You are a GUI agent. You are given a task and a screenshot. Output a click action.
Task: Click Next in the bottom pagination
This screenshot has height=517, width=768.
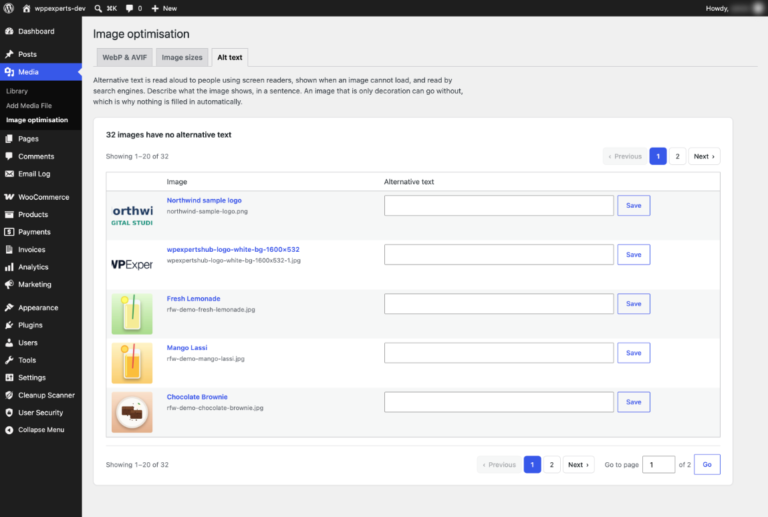578,465
